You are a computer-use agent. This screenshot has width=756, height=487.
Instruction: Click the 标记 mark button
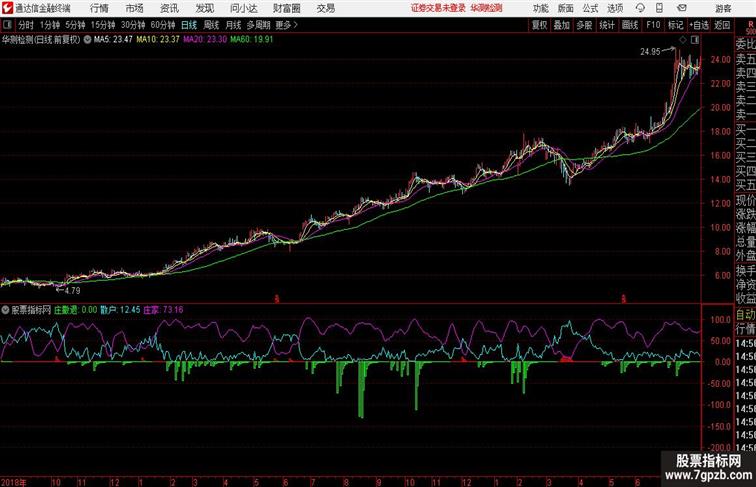pyautogui.click(x=675, y=25)
